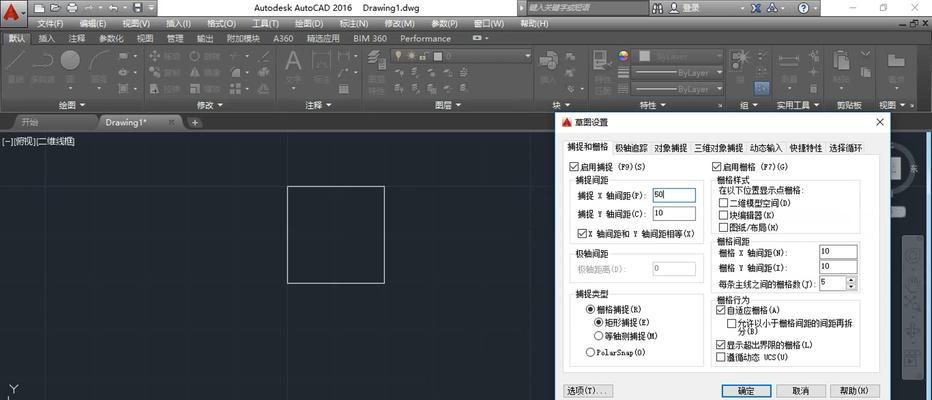The image size is (932, 400).
Task: Click the new drawing tab plus button
Action: 194,122
